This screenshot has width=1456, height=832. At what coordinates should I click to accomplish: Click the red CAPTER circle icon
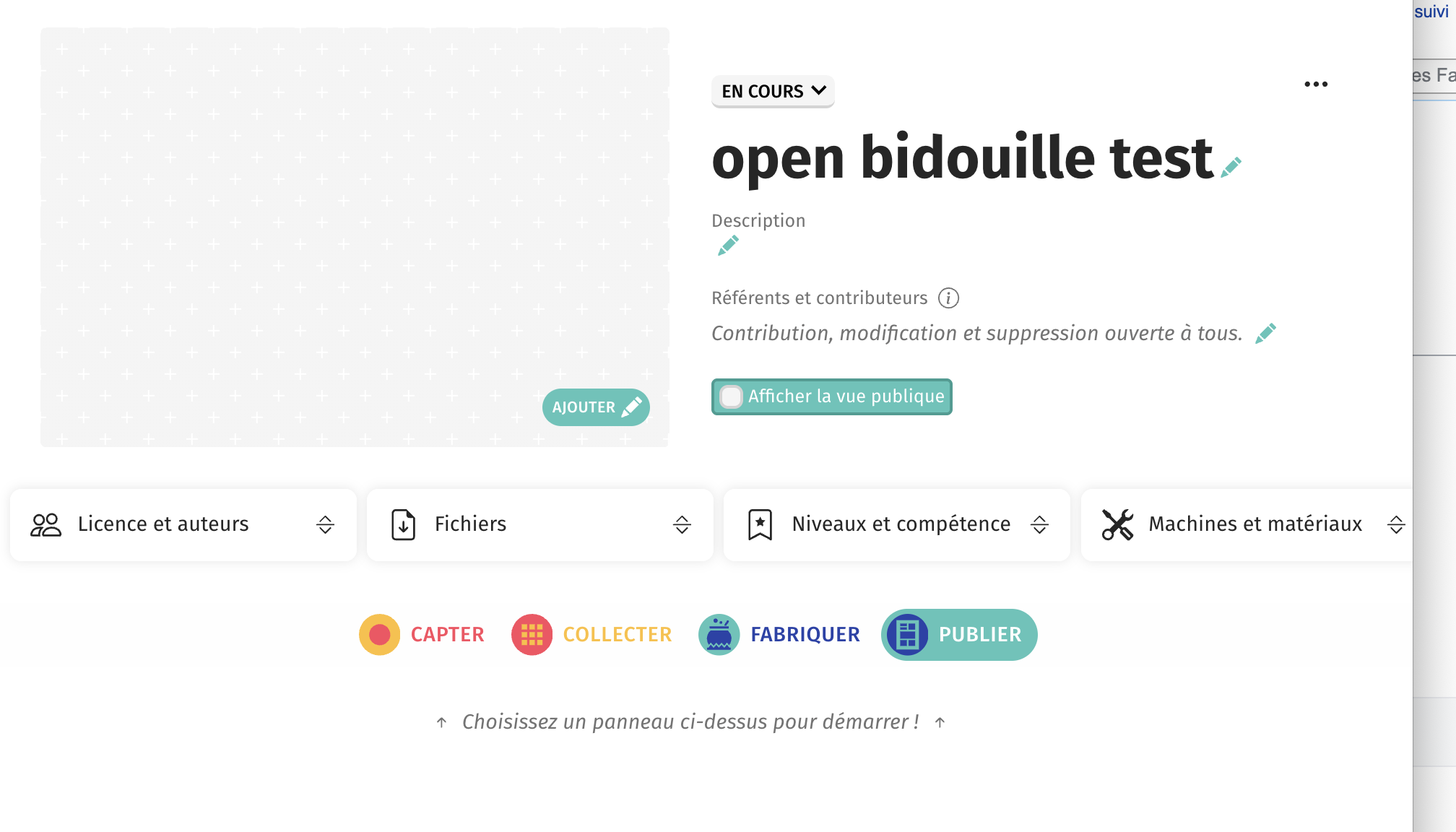tap(380, 635)
